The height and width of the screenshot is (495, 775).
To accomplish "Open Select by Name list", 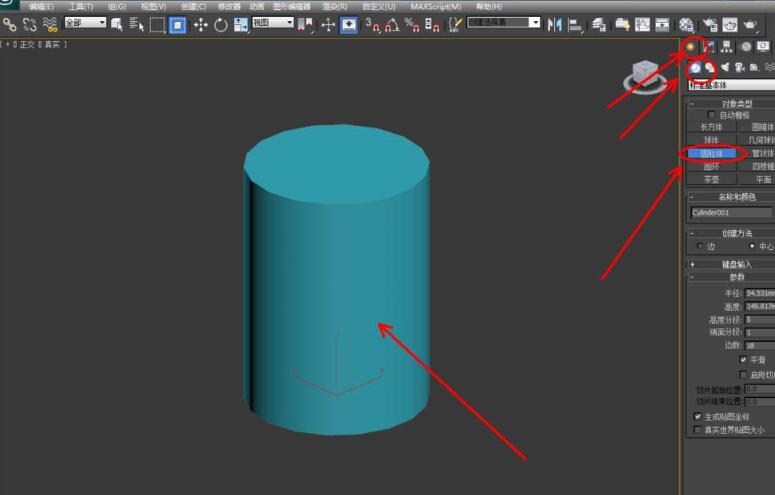I will pos(136,24).
